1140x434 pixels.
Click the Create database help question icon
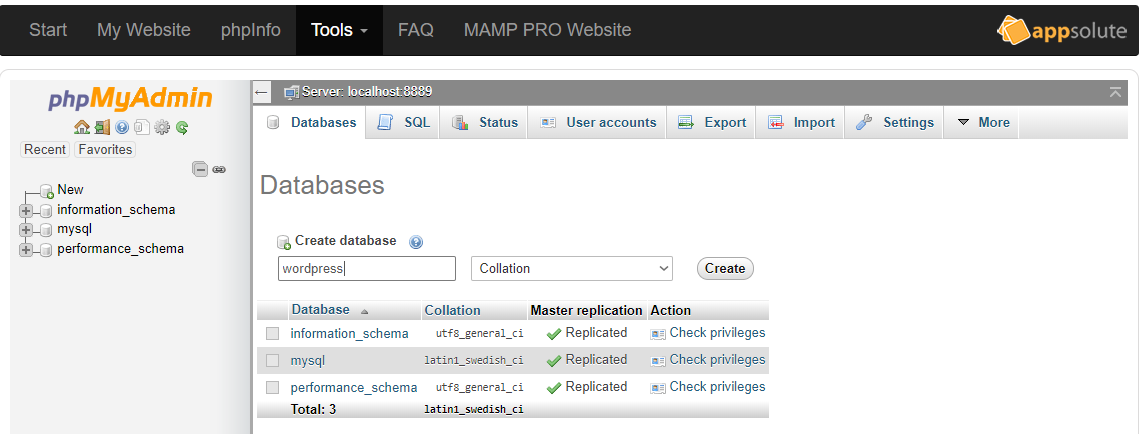416,242
